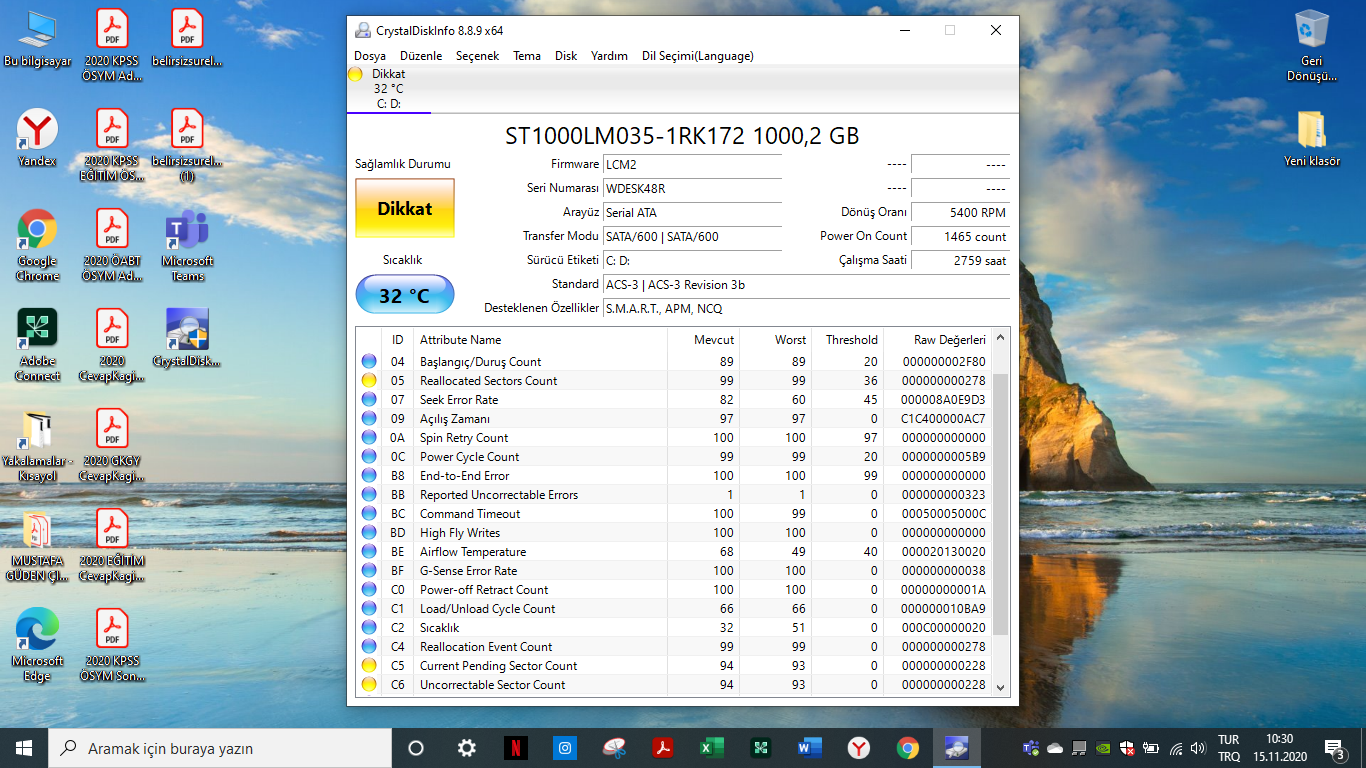Click yellow status circle for Reallocated Sectors Count
The image size is (1366, 768).
[x=369, y=381]
